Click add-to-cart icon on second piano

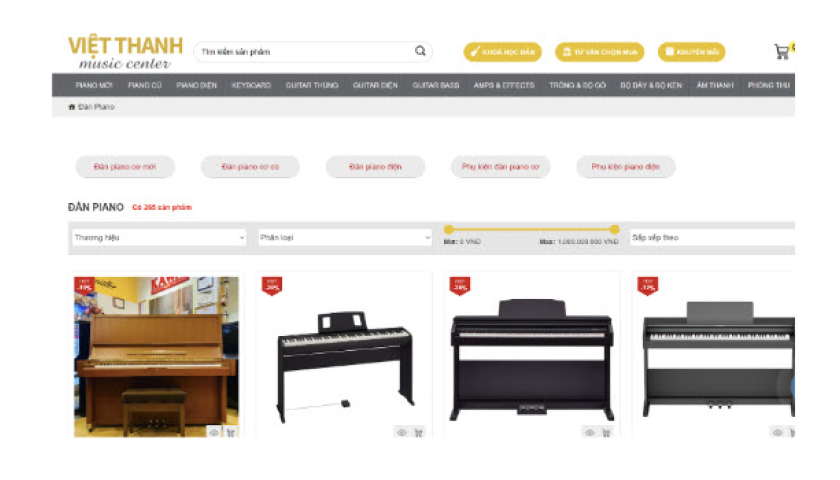(418, 432)
